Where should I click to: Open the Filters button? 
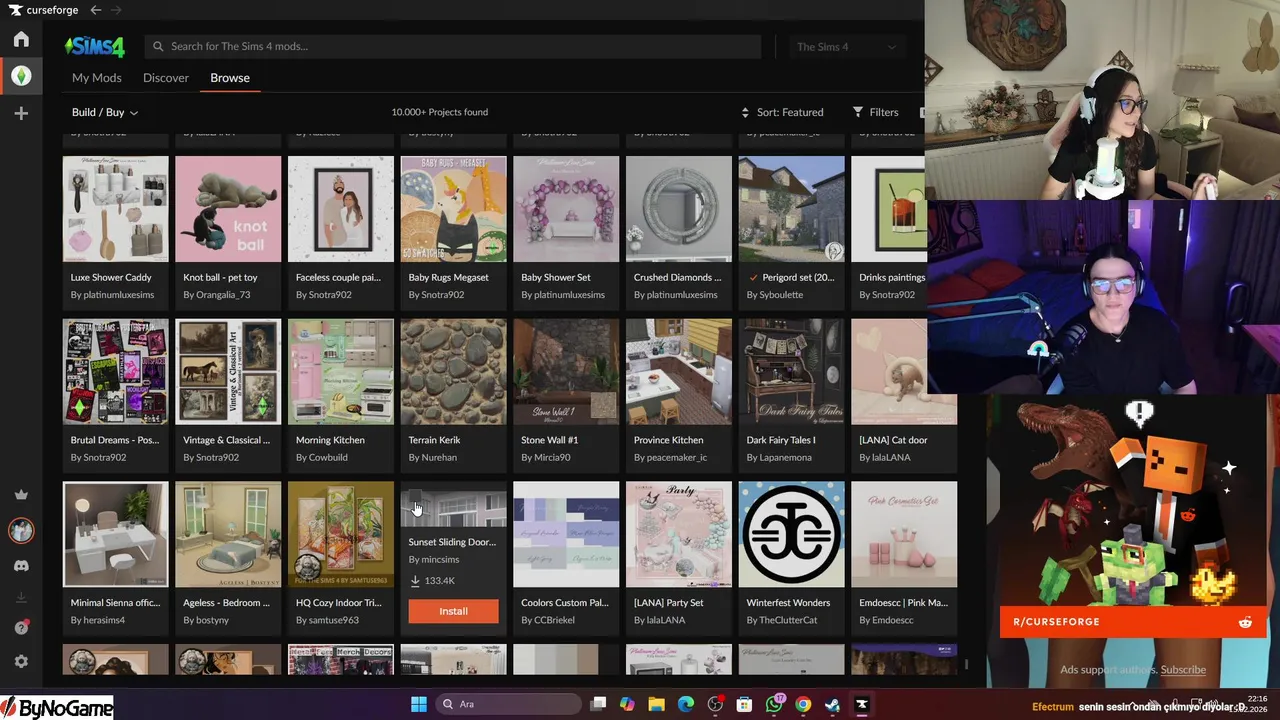tap(875, 112)
